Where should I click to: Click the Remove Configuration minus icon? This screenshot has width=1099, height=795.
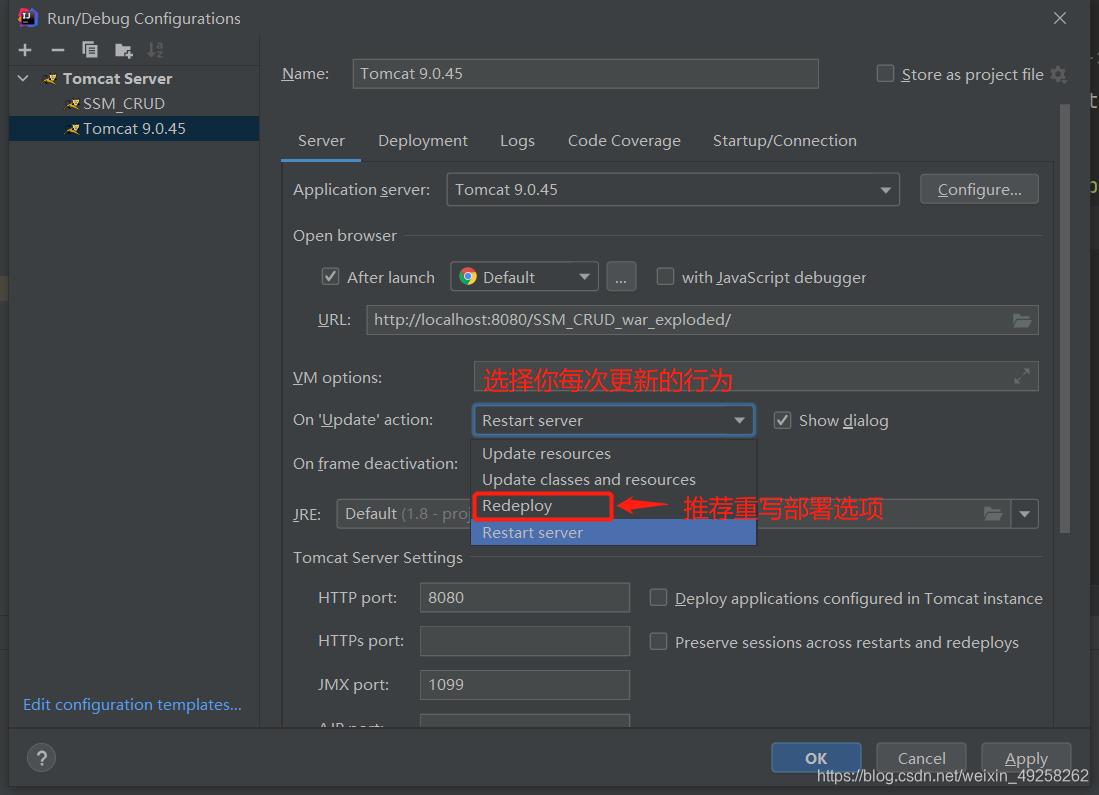coord(58,50)
